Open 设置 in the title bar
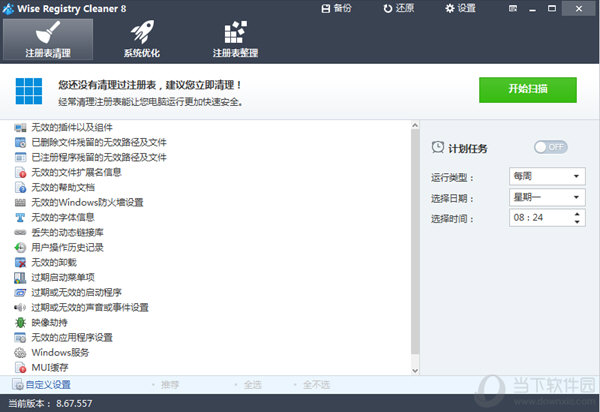 pyautogui.click(x=460, y=8)
